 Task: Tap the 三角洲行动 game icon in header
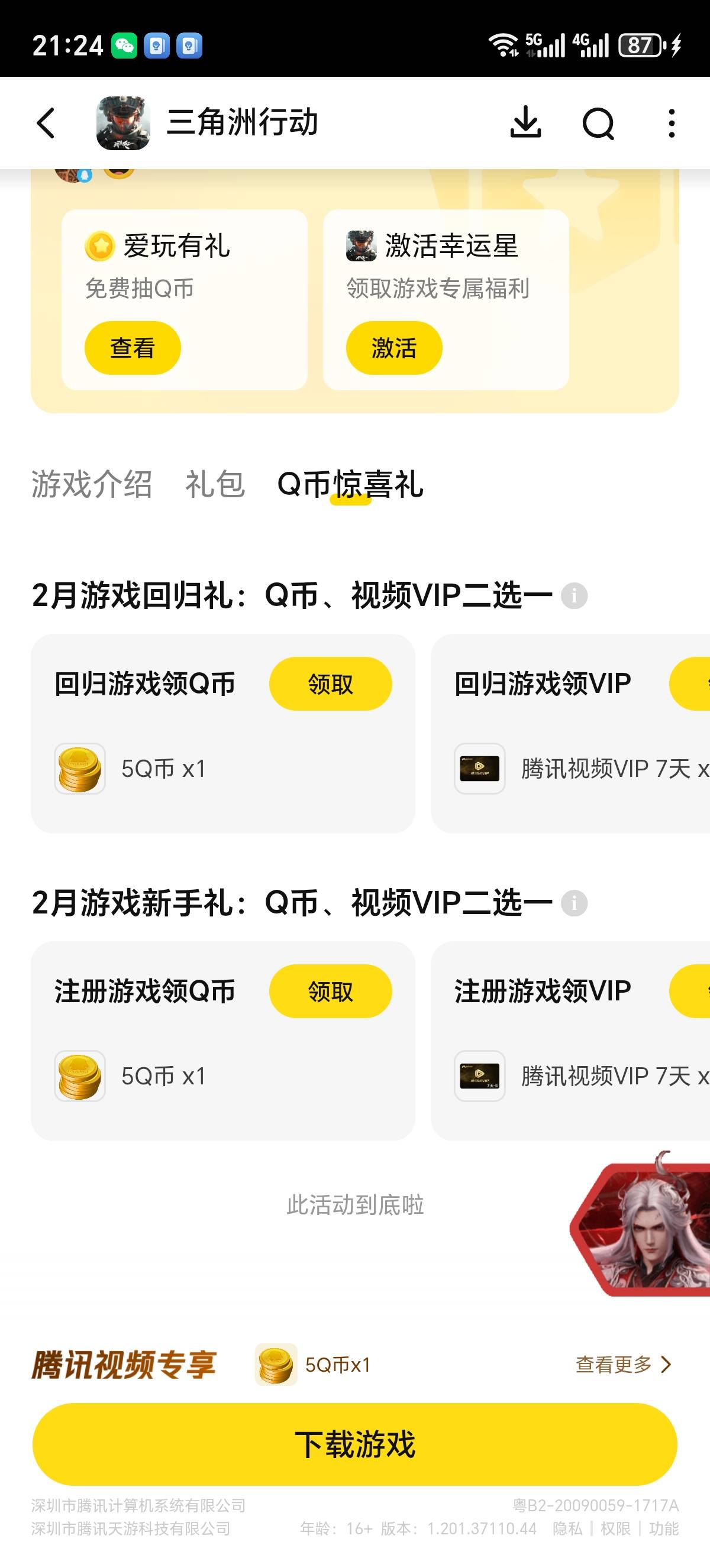tap(123, 123)
